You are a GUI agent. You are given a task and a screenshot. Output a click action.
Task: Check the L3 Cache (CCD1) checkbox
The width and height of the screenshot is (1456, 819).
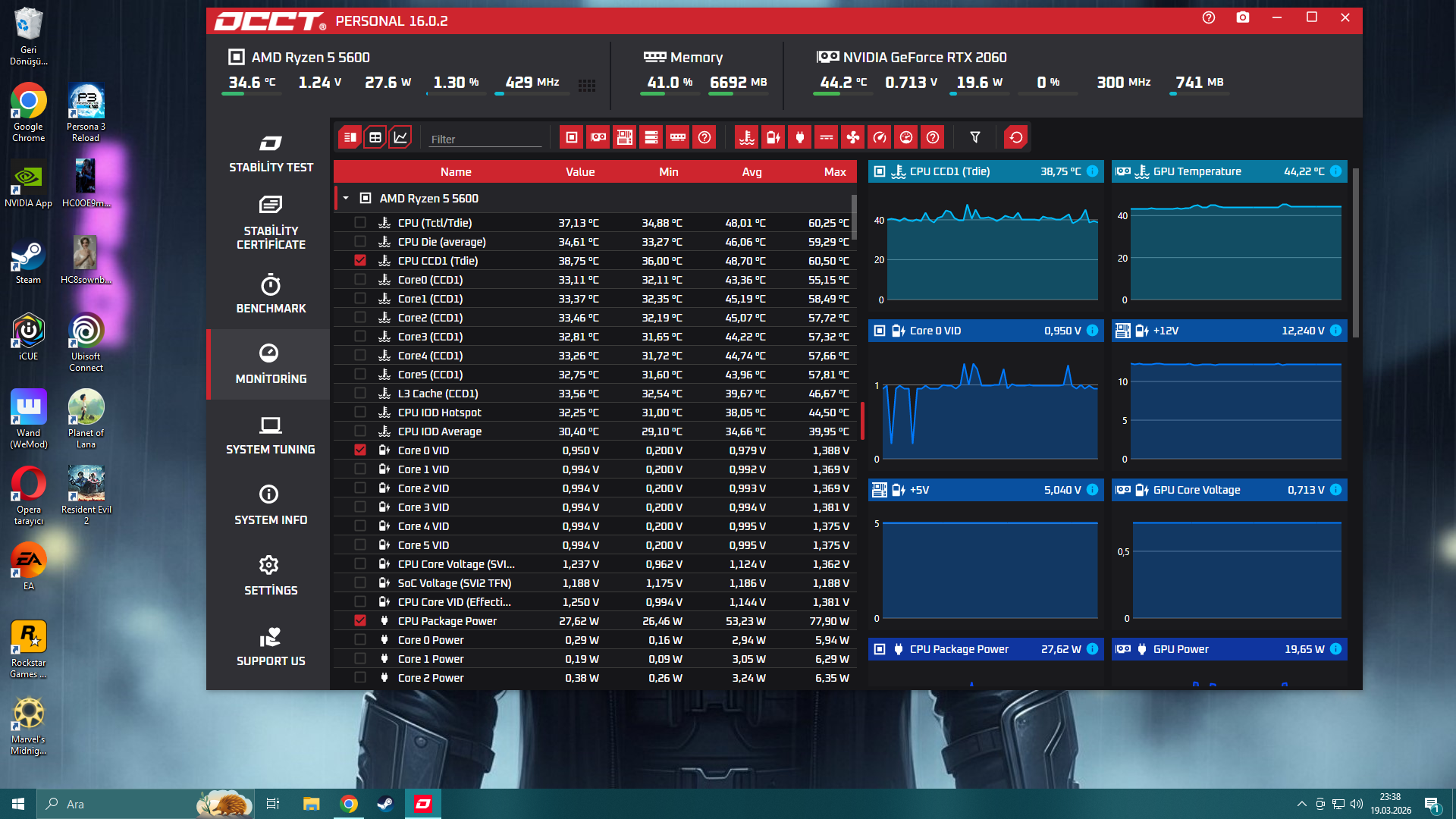click(x=360, y=394)
